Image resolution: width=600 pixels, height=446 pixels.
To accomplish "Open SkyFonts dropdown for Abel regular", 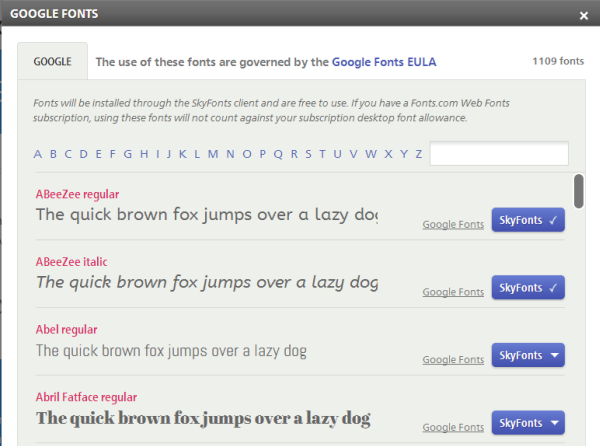I will [x=528, y=355].
